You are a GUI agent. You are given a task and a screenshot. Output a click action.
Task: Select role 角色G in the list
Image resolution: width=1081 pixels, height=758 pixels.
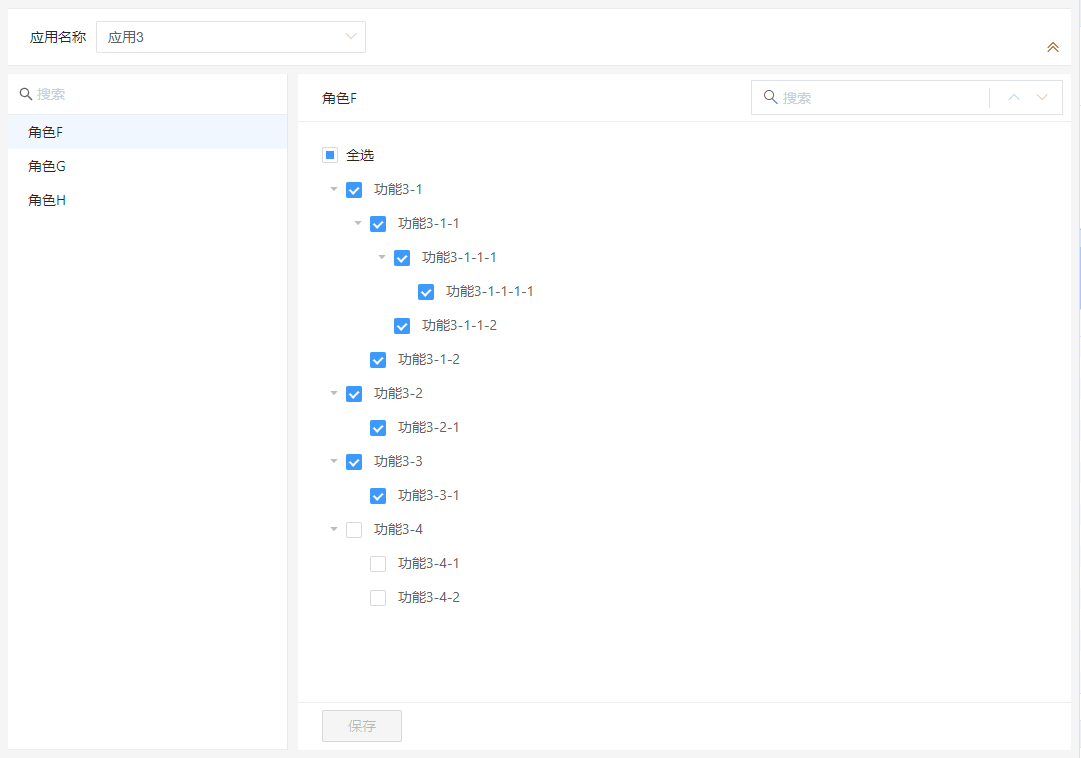click(x=47, y=166)
